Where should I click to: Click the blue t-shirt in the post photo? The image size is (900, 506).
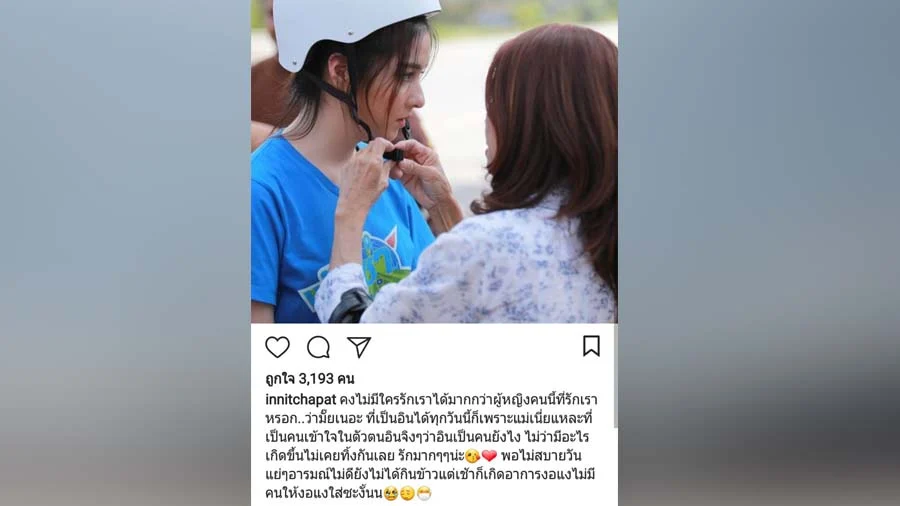pyautogui.click(x=321, y=229)
